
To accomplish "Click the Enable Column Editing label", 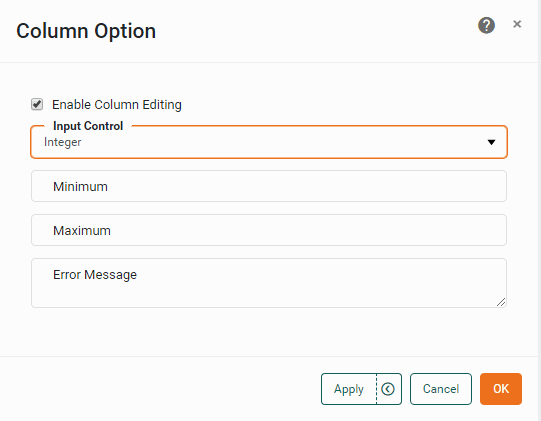I will click(x=117, y=105).
